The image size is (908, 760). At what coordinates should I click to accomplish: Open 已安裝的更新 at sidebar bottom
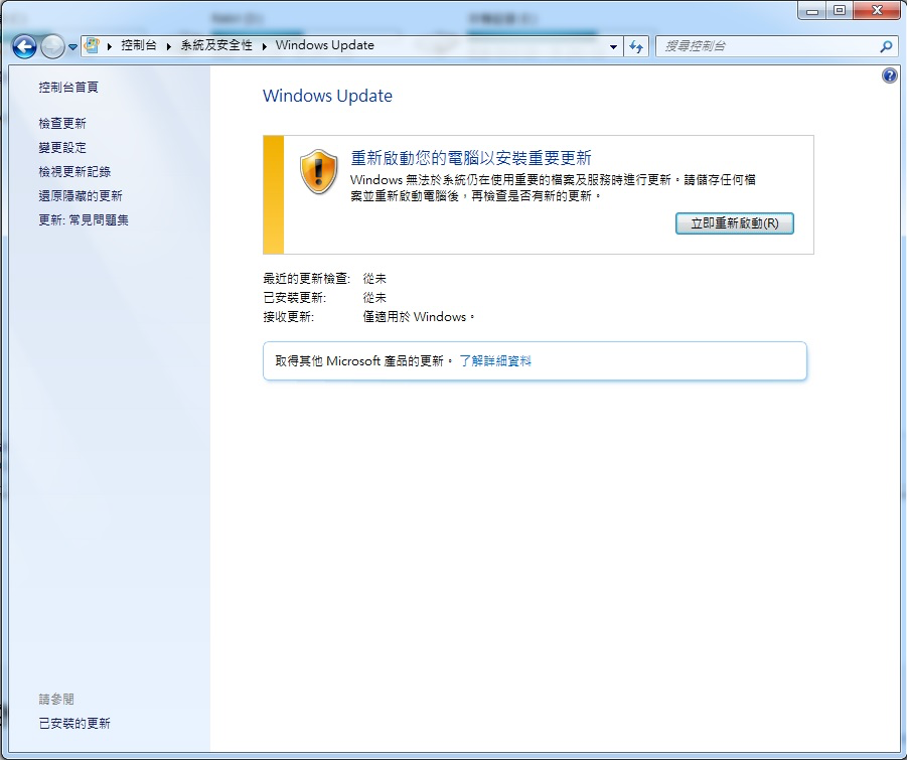tap(74, 724)
